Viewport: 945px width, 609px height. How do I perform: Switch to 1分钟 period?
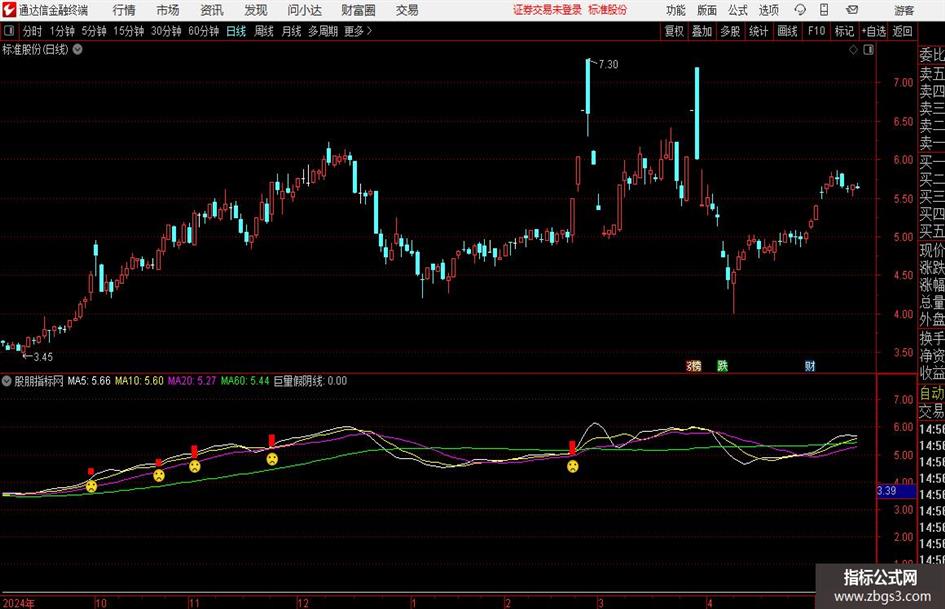click(62, 31)
